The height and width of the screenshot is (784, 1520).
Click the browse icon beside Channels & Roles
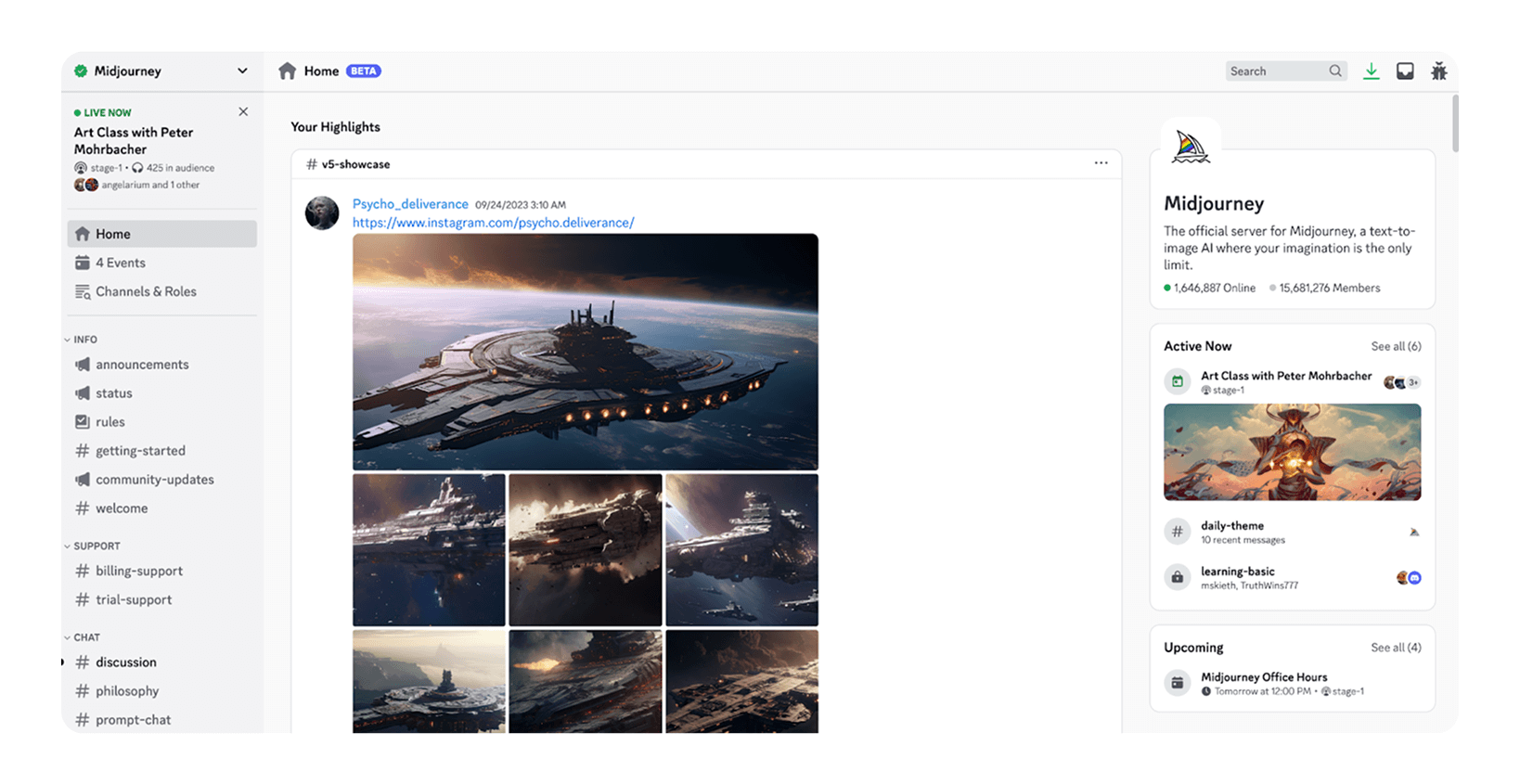tap(83, 291)
